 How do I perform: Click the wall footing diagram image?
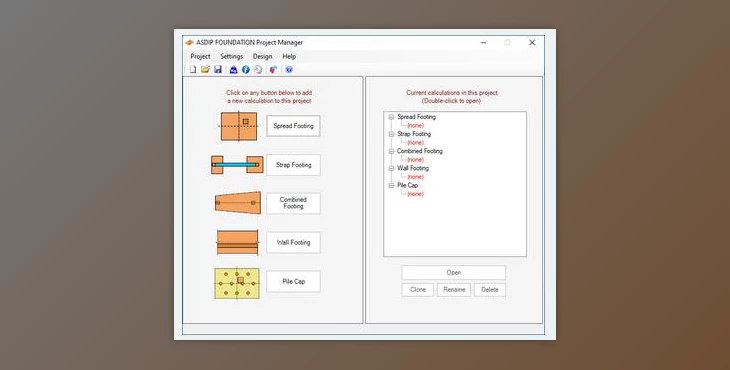pyautogui.click(x=237, y=242)
